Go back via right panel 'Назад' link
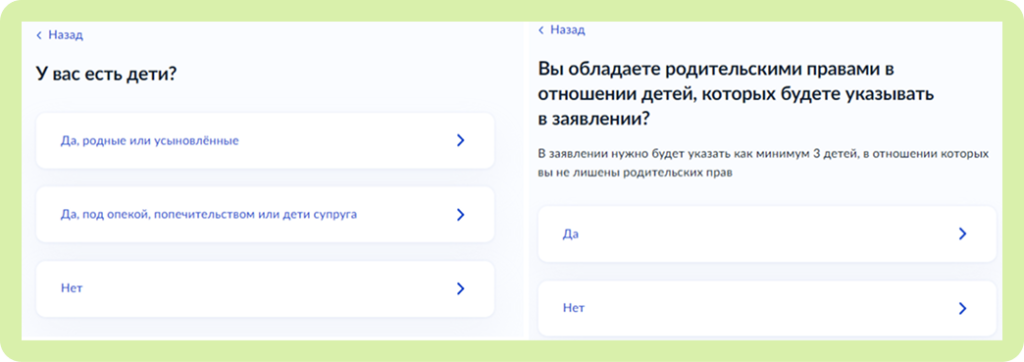 click(x=562, y=30)
